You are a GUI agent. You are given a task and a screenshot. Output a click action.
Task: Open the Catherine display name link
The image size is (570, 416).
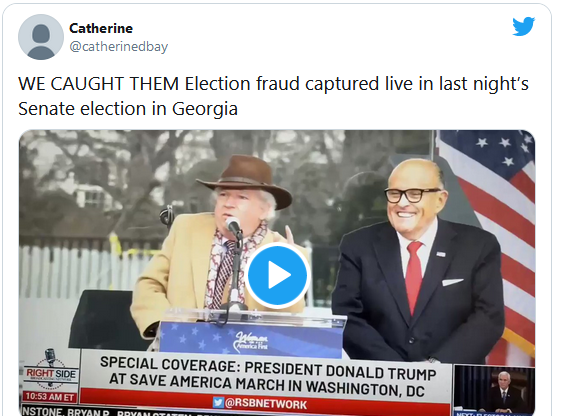(x=101, y=28)
